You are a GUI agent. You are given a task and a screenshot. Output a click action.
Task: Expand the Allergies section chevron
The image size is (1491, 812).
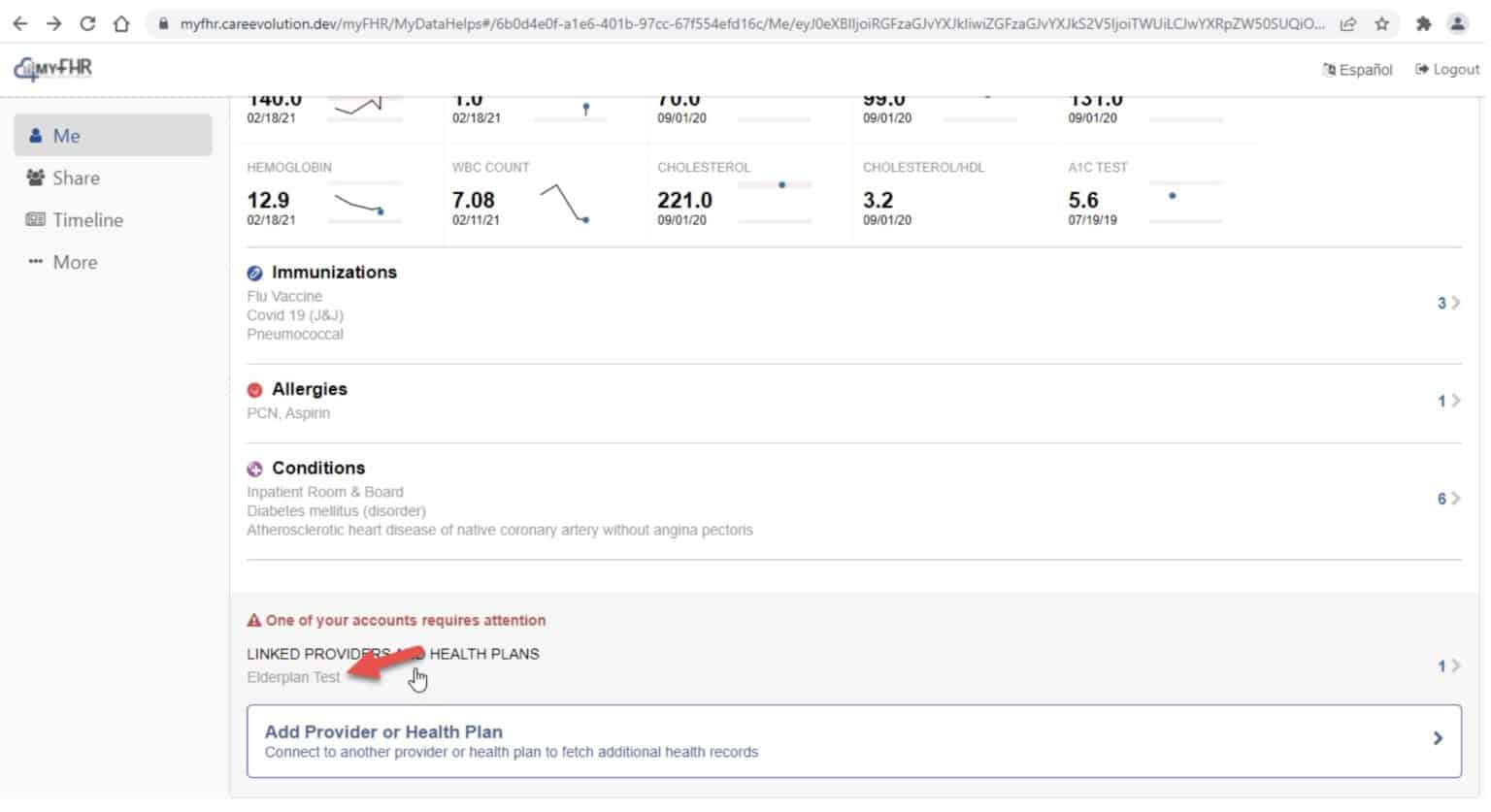click(1454, 402)
